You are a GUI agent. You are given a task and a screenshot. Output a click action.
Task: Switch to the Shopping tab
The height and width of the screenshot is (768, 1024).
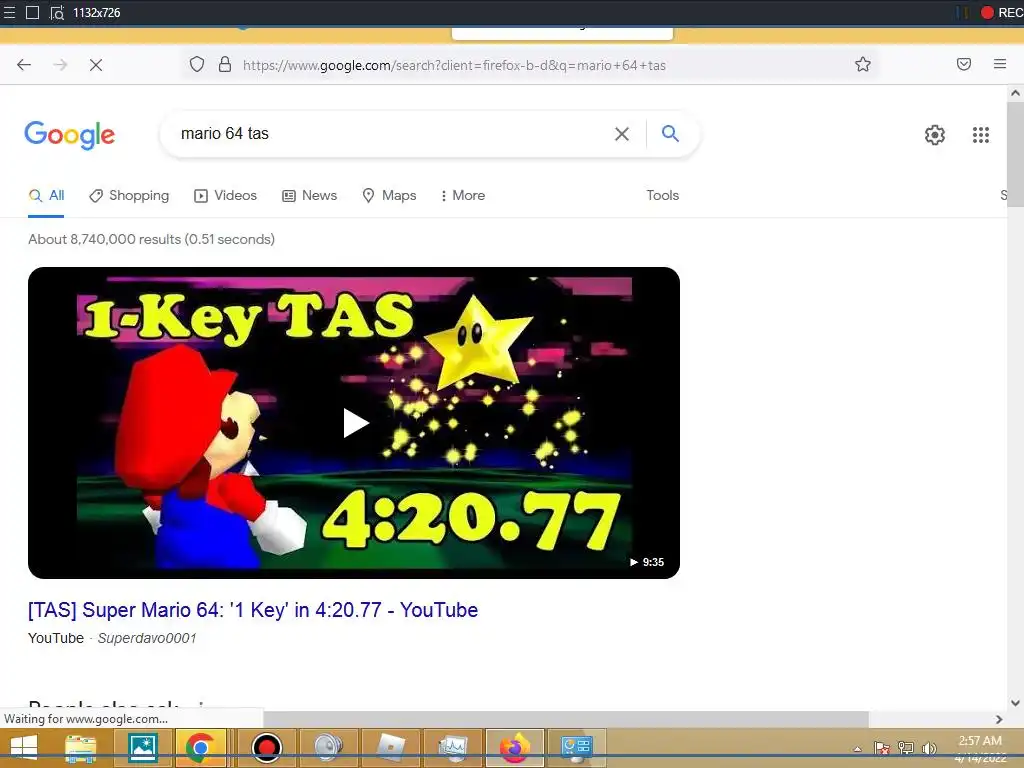[x=129, y=195]
